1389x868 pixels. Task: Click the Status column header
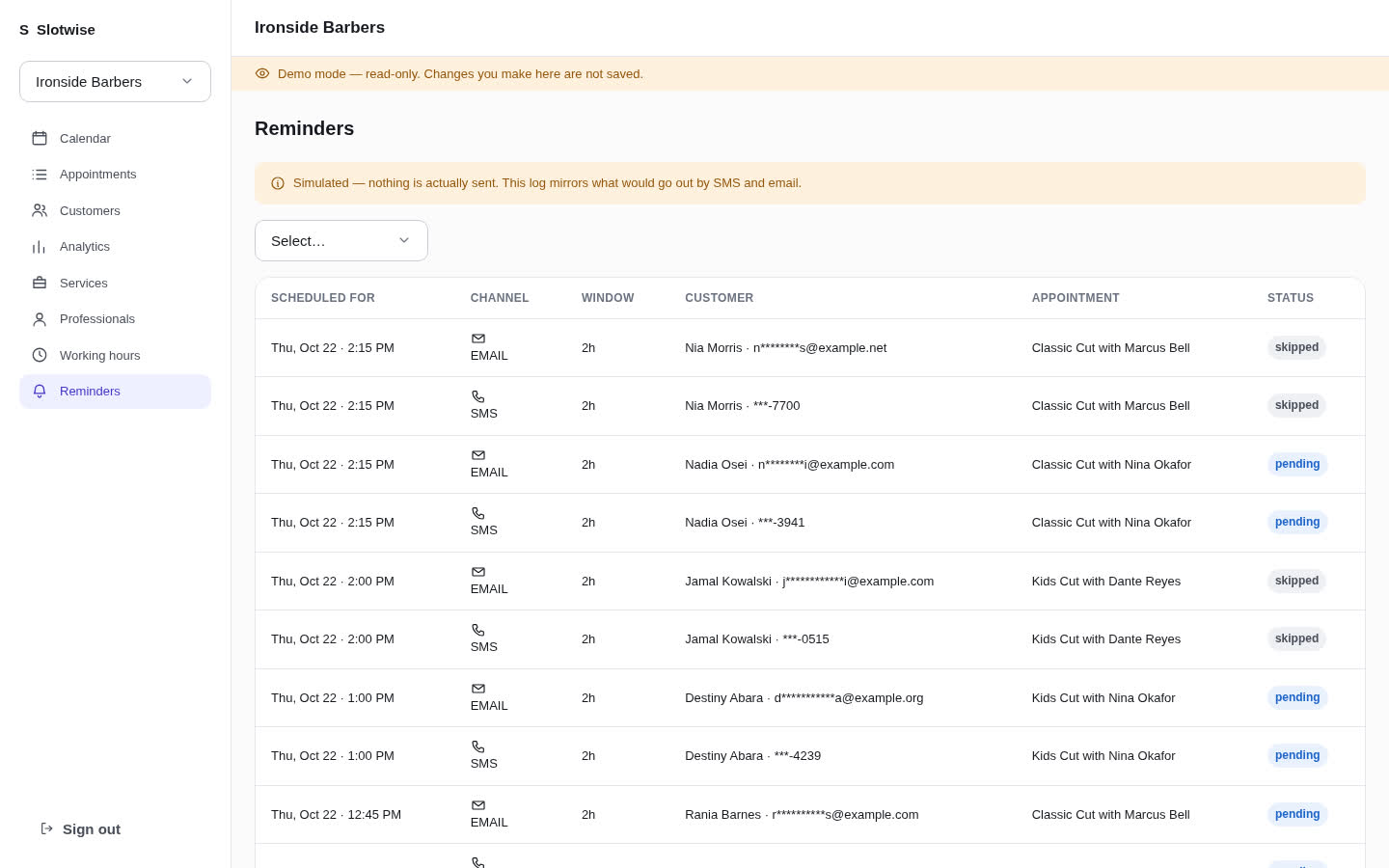pyautogui.click(x=1291, y=298)
